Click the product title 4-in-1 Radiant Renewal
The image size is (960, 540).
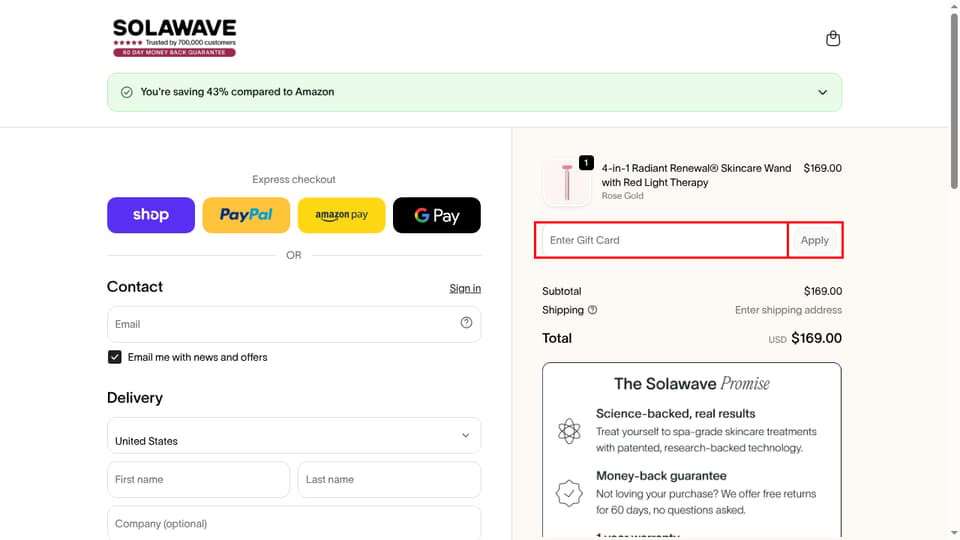point(696,175)
